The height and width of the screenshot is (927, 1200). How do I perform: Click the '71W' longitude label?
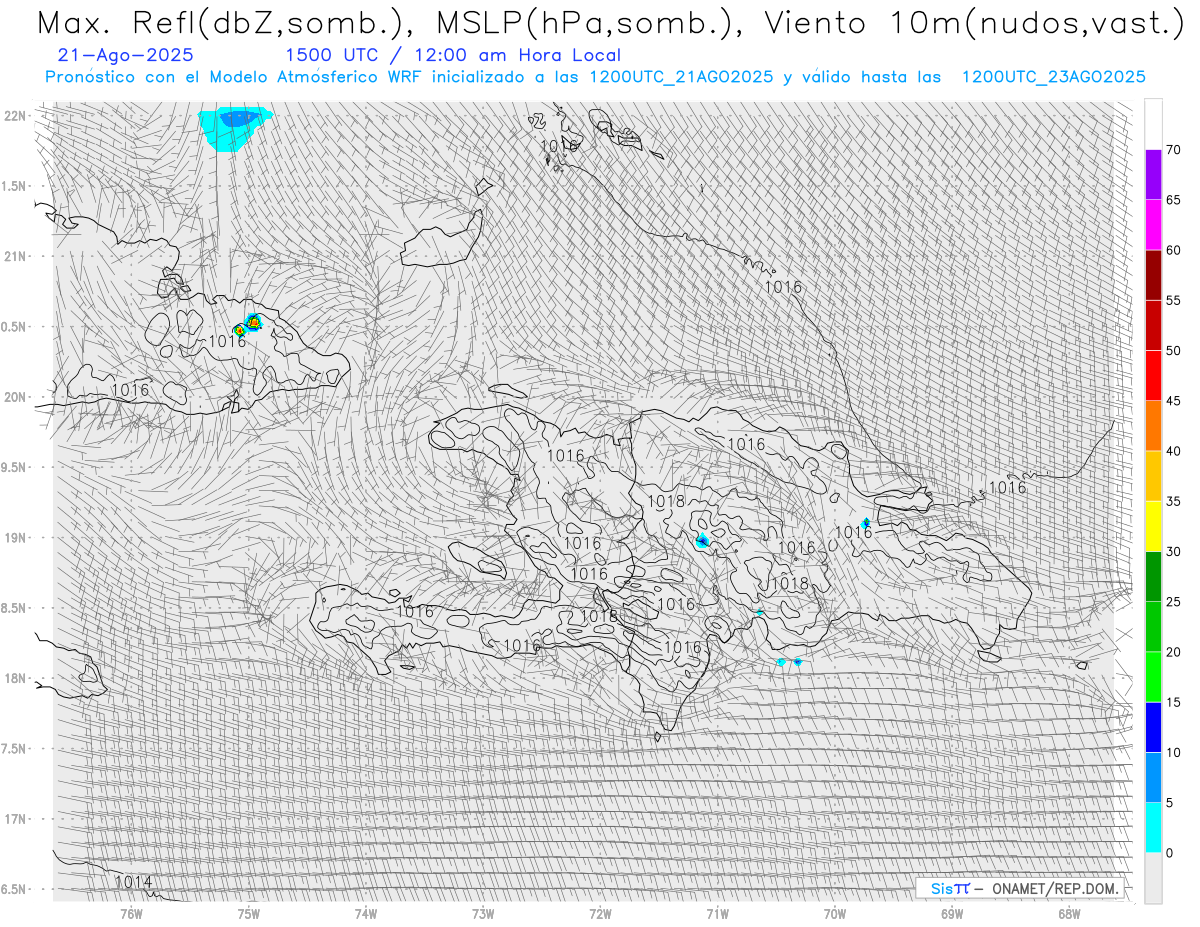(718, 913)
